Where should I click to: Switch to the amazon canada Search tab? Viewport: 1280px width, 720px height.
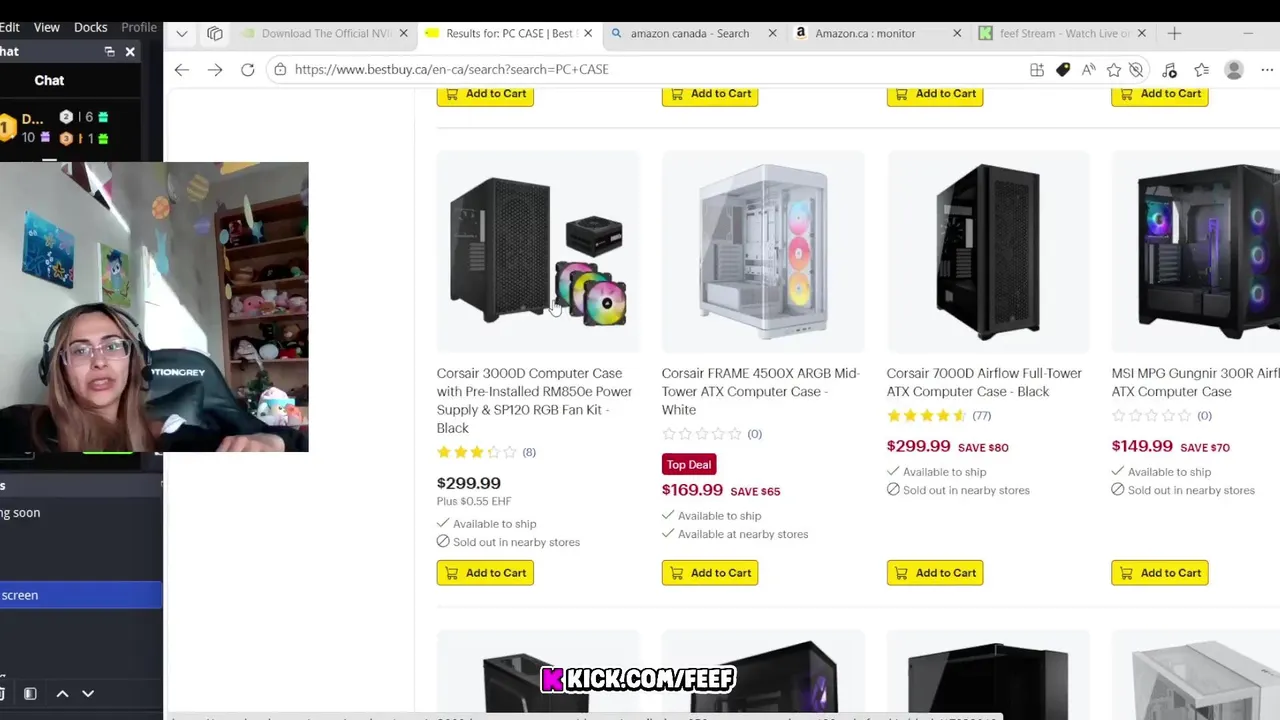click(x=689, y=33)
